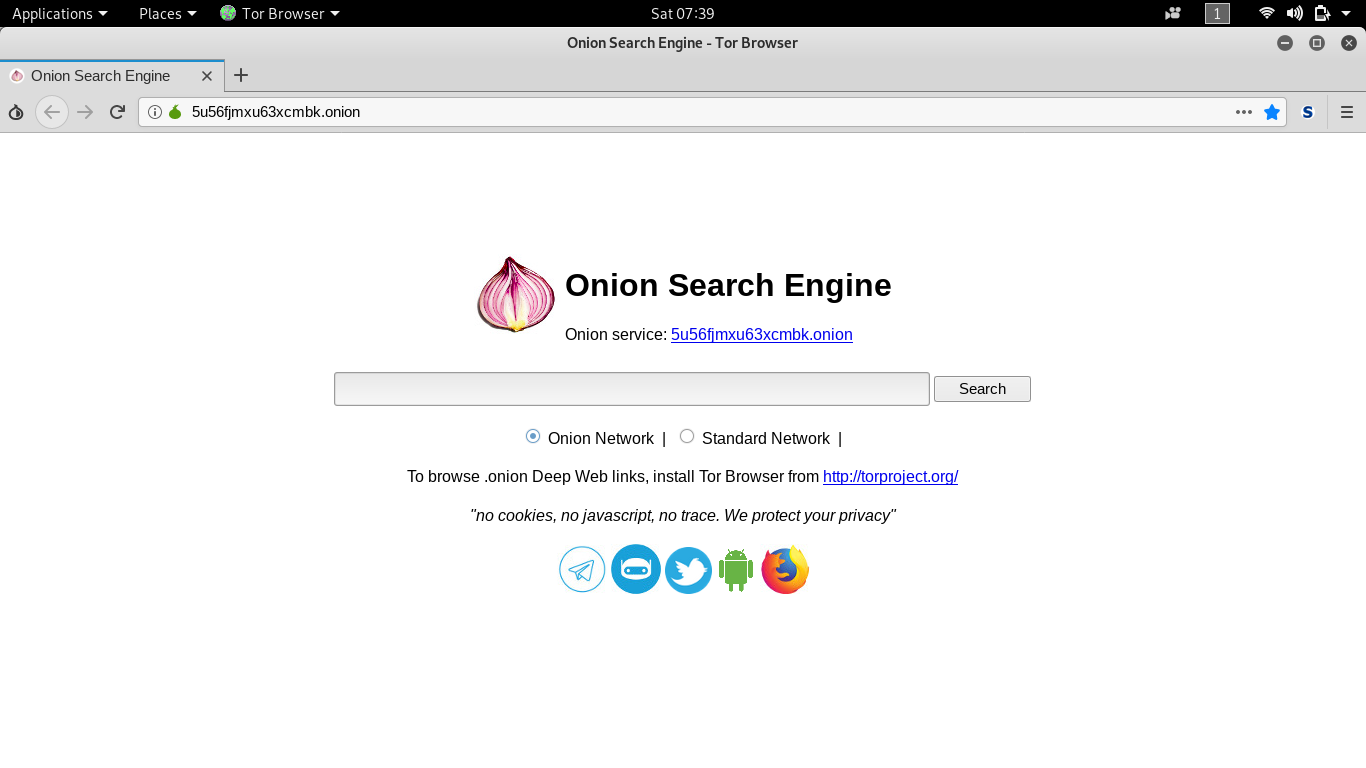This screenshot has width=1366, height=768.
Task: Click the green onion icon in address bar
Action: [175, 112]
